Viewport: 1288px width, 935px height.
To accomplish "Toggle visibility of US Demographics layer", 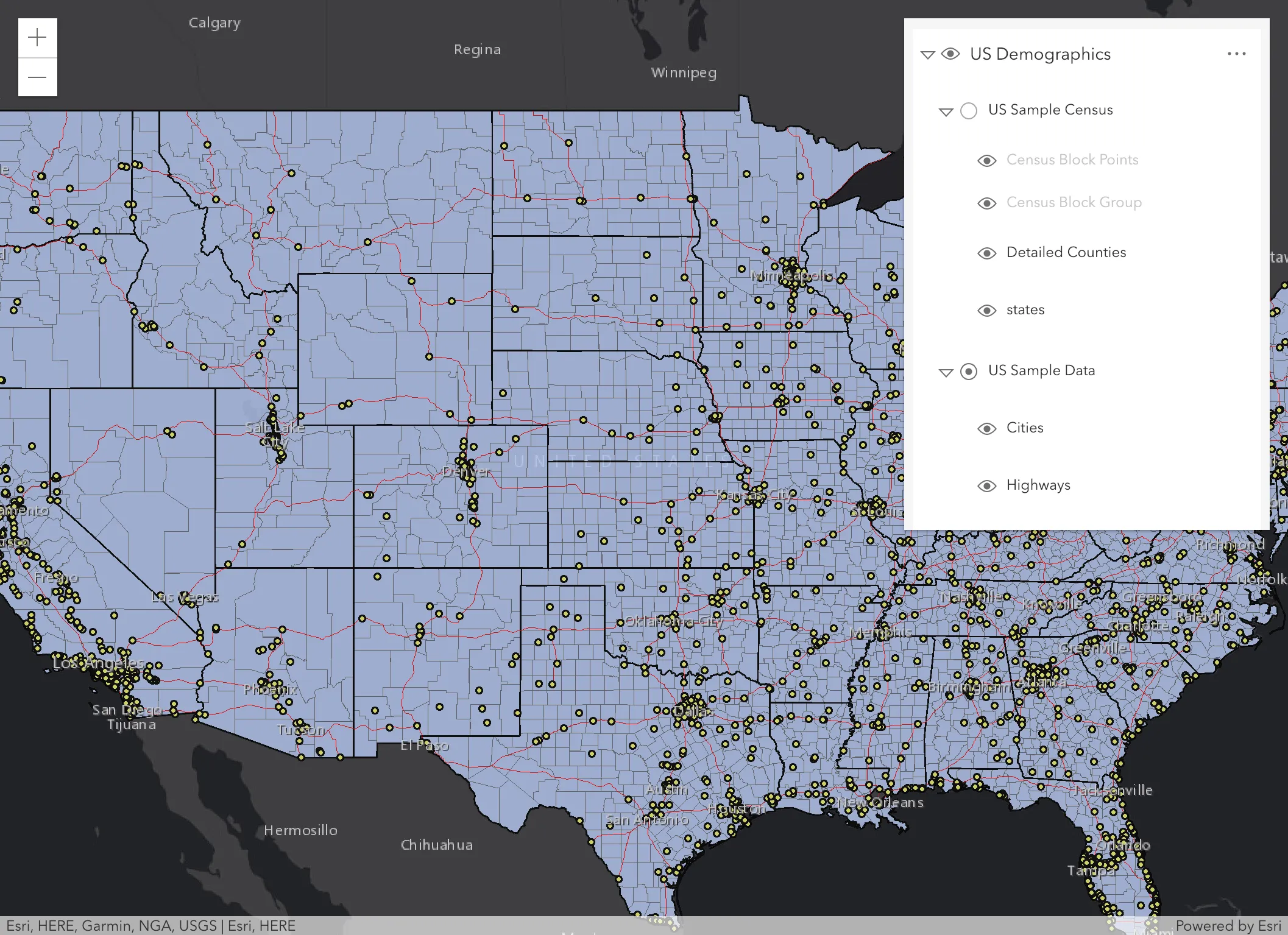I will pos(950,54).
